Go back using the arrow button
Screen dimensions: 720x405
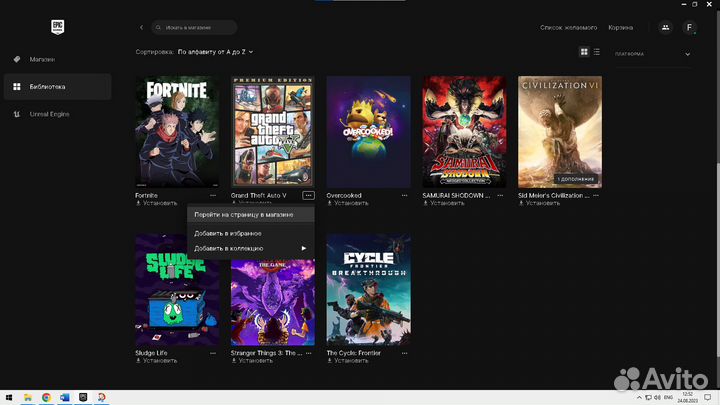(141, 28)
